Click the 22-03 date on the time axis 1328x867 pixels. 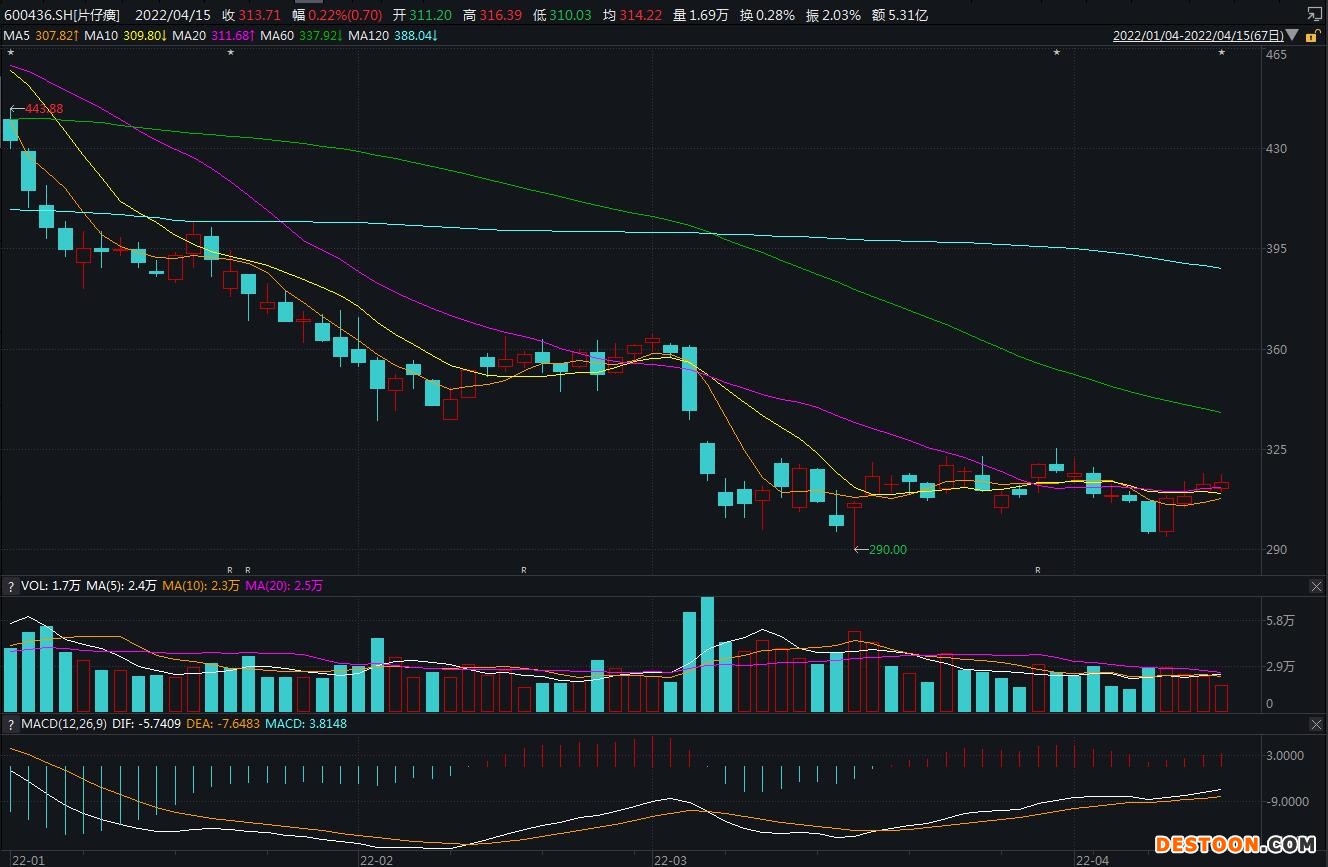coord(670,859)
